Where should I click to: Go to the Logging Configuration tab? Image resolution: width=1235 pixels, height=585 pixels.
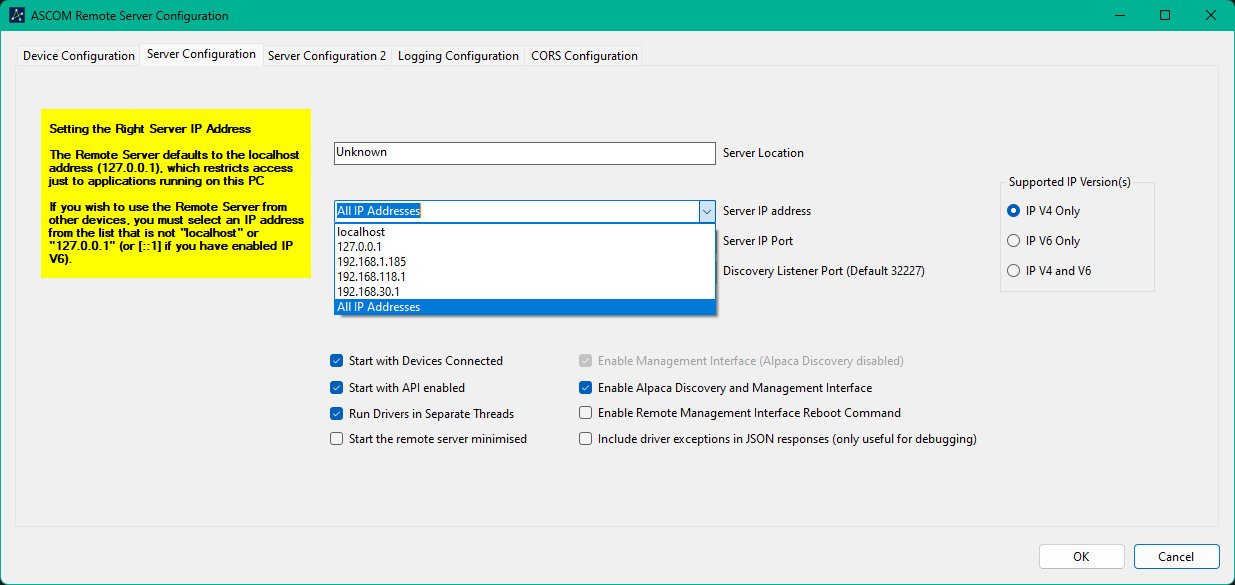[458, 56]
